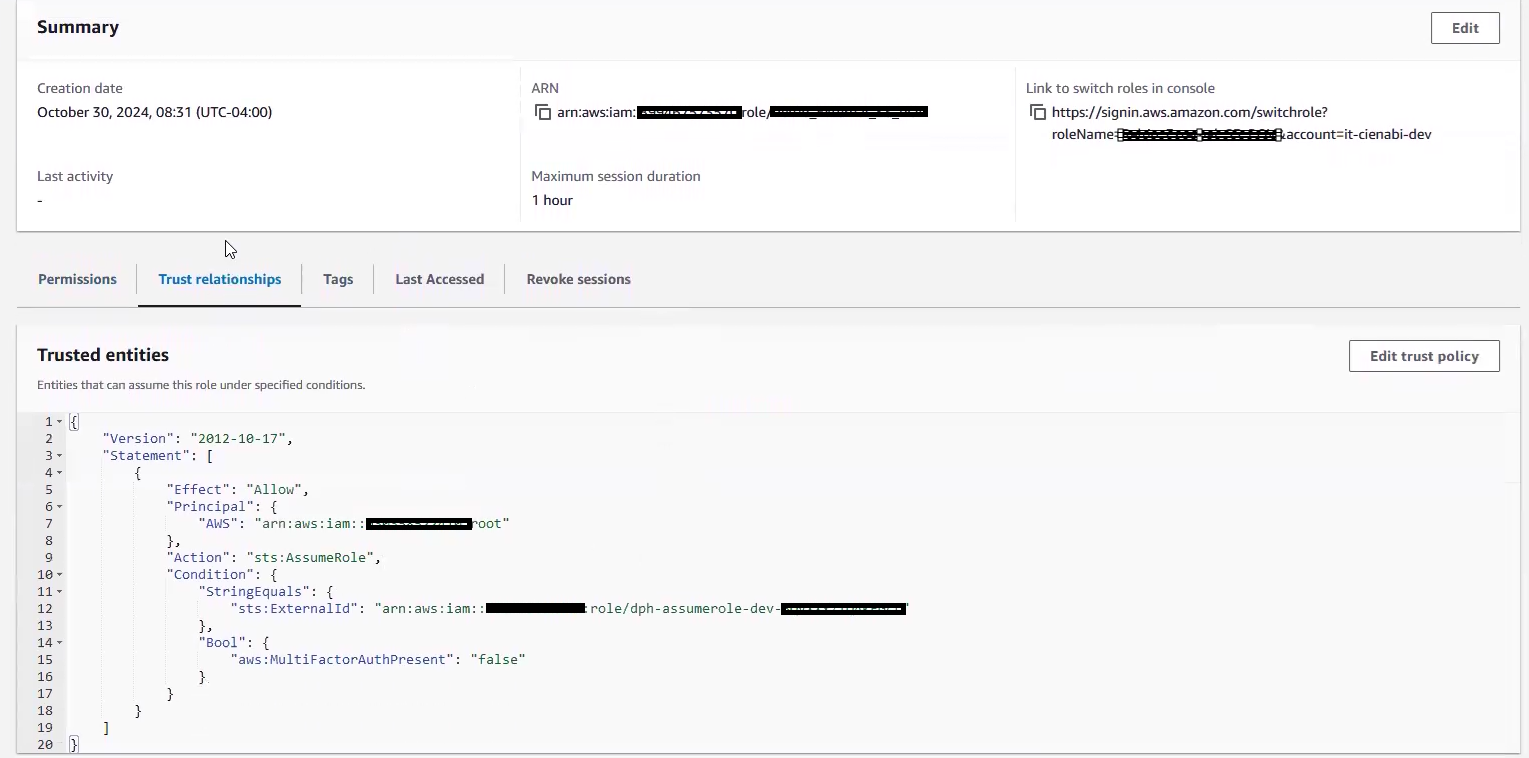Switch to the Permissions tab
This screenshot has height=758, width=1529.
[77, 279]
